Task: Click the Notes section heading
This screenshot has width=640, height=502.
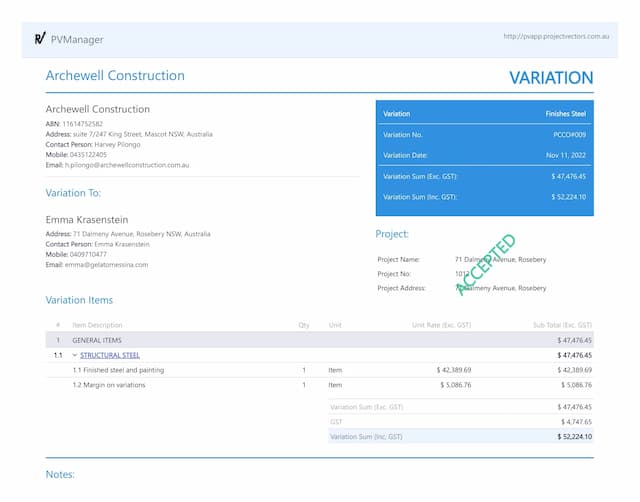Action: 60,474
